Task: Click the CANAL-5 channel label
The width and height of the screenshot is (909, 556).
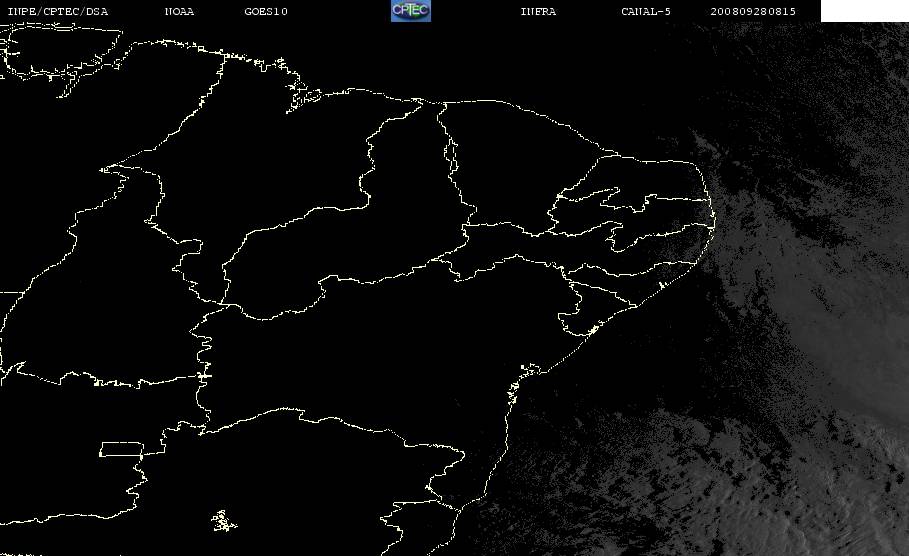Action: coord(646,12)
